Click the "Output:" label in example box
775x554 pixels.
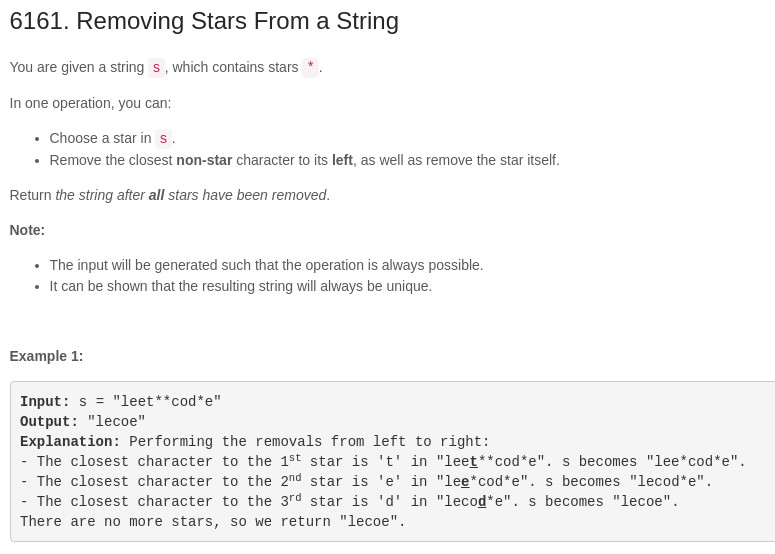pyautogui.click(x=49, y=422)
